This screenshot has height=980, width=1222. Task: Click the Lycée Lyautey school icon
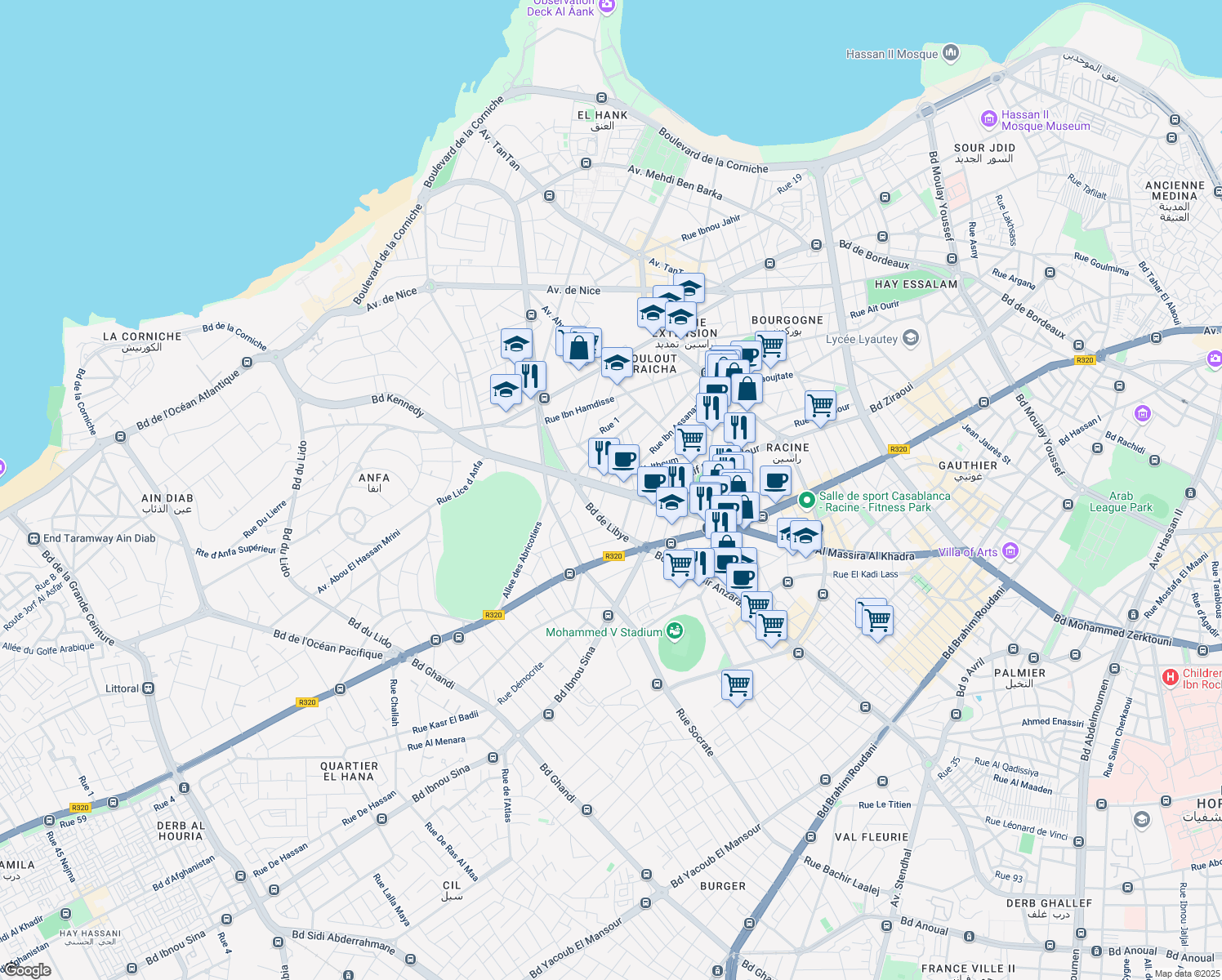coord(911,338)
